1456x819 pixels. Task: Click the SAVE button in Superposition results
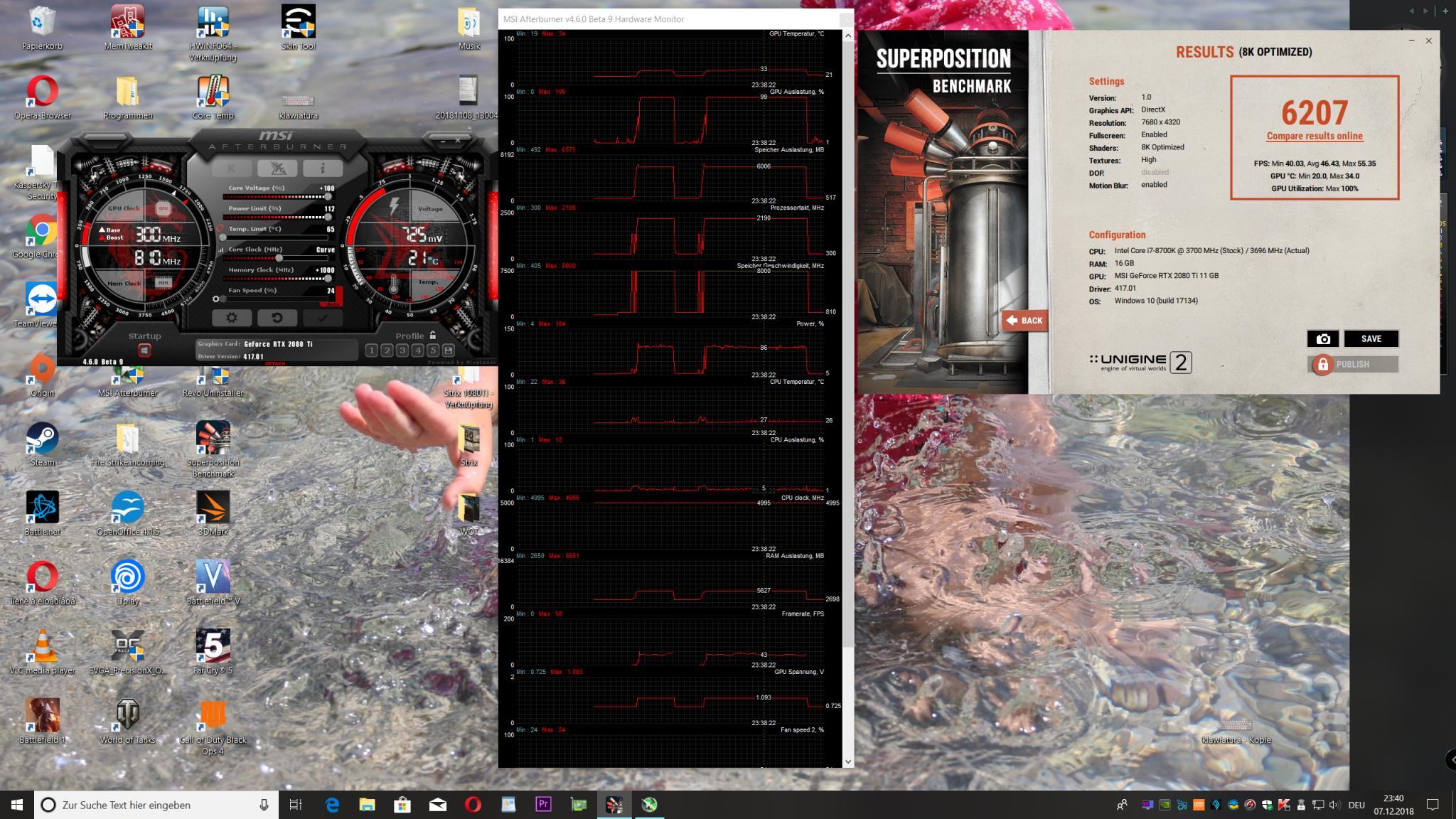click(x=1371, y=339)
